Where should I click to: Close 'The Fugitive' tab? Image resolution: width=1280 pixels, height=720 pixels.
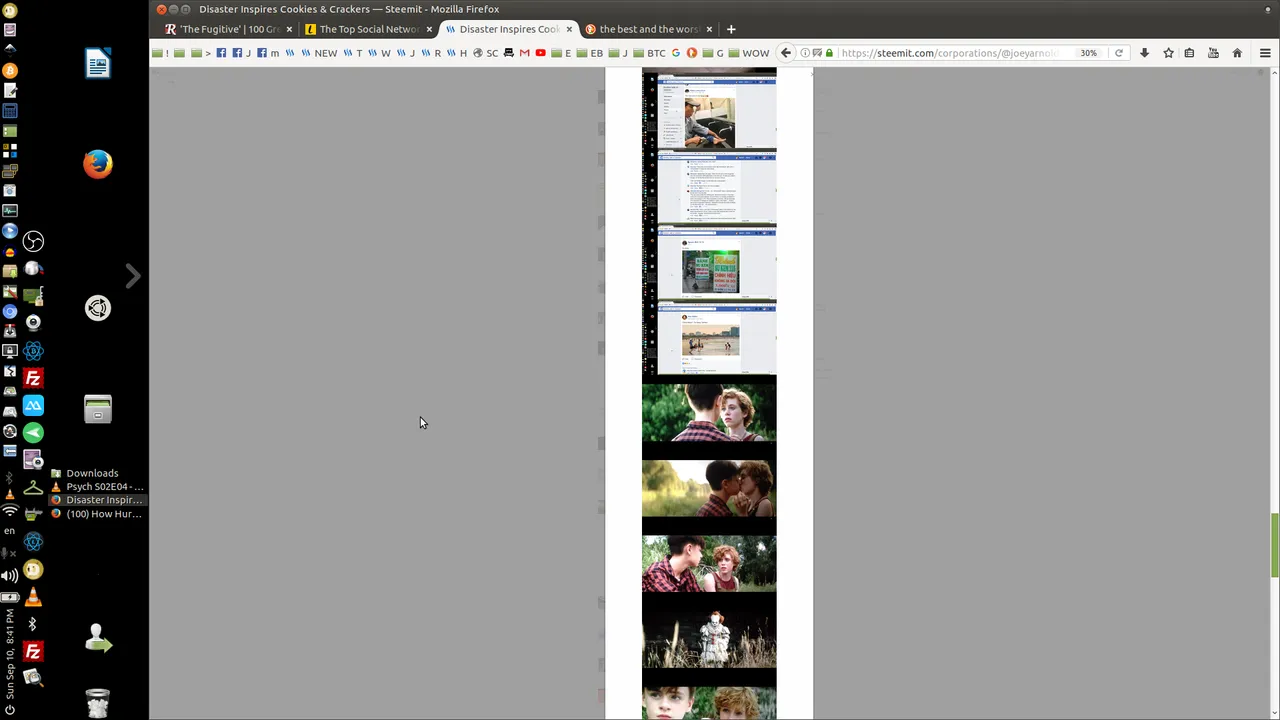pos(289,29)
